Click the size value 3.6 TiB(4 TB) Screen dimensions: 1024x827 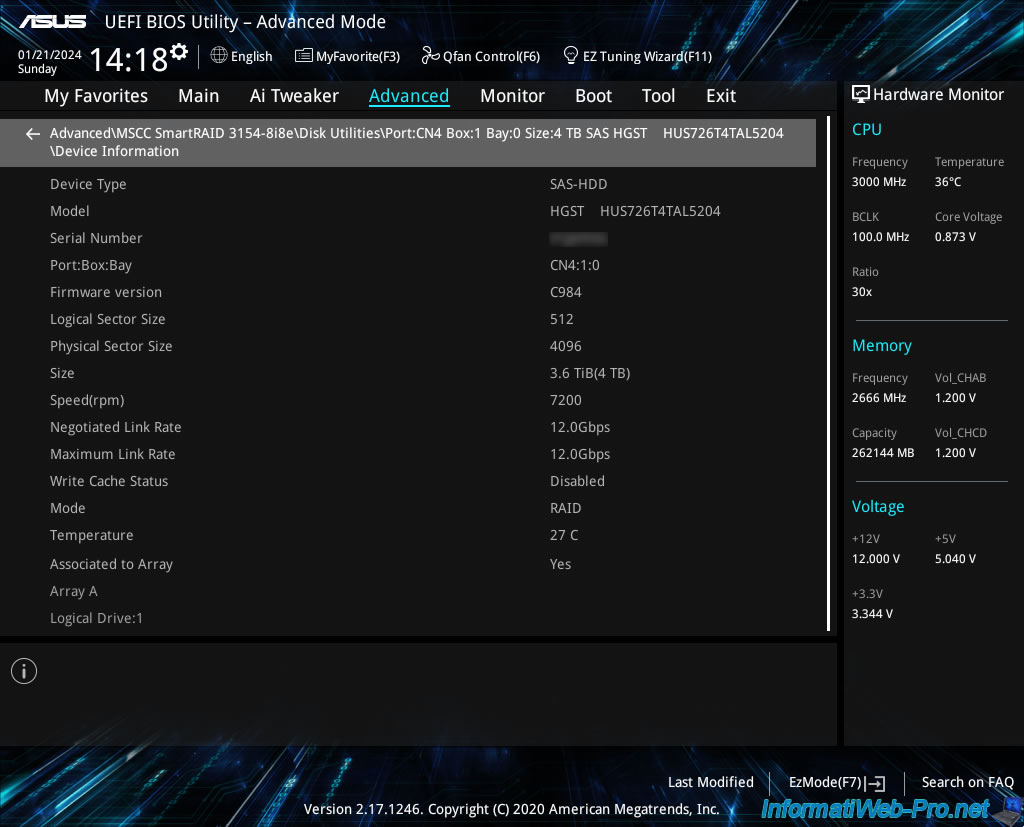pyautogui.click(x=590, y=373)
